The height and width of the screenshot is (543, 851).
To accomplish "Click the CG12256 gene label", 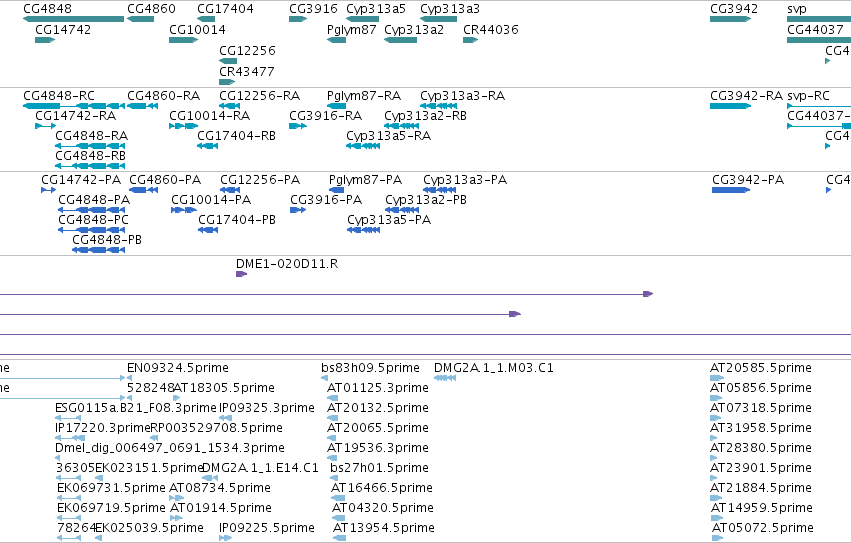I will tap(247, 50).
